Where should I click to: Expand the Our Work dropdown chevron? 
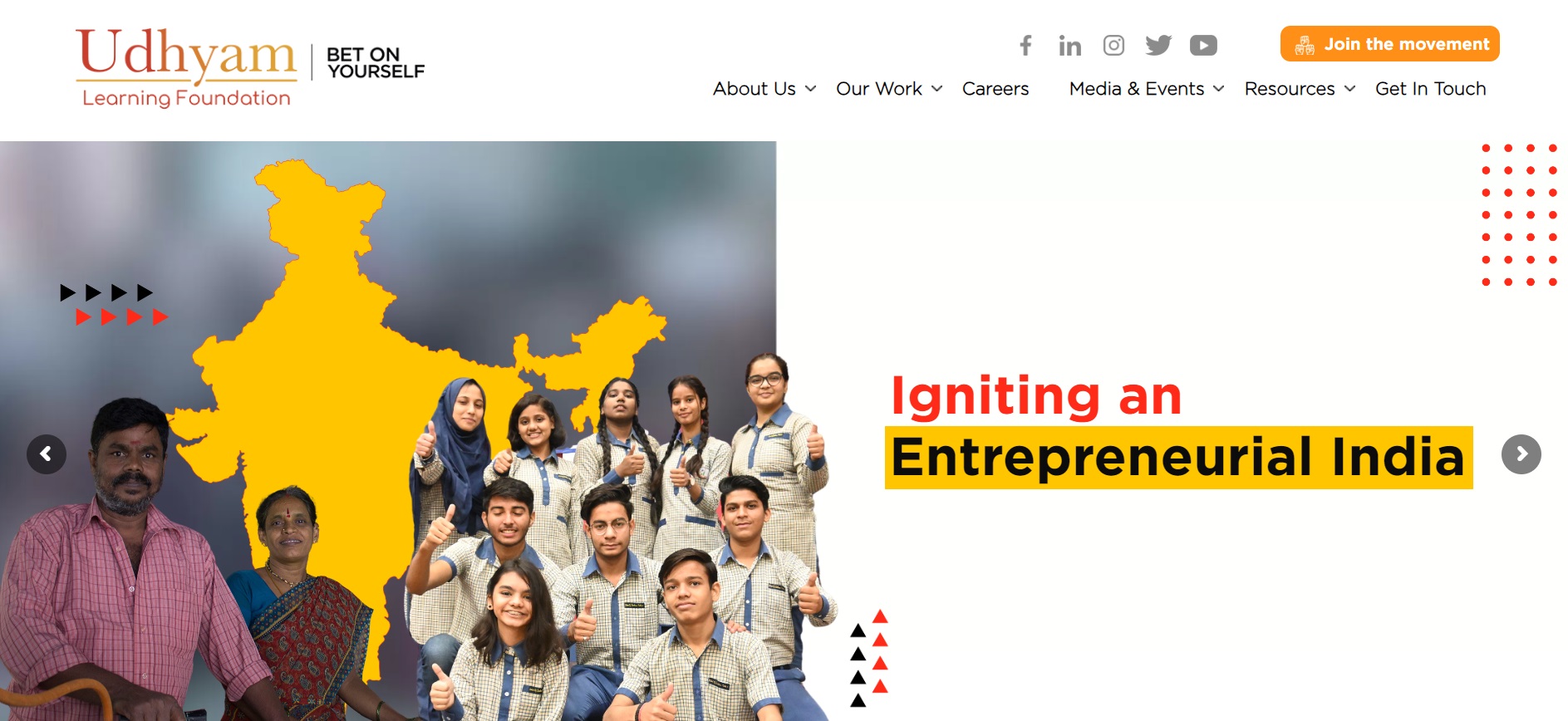coord(937,89)
